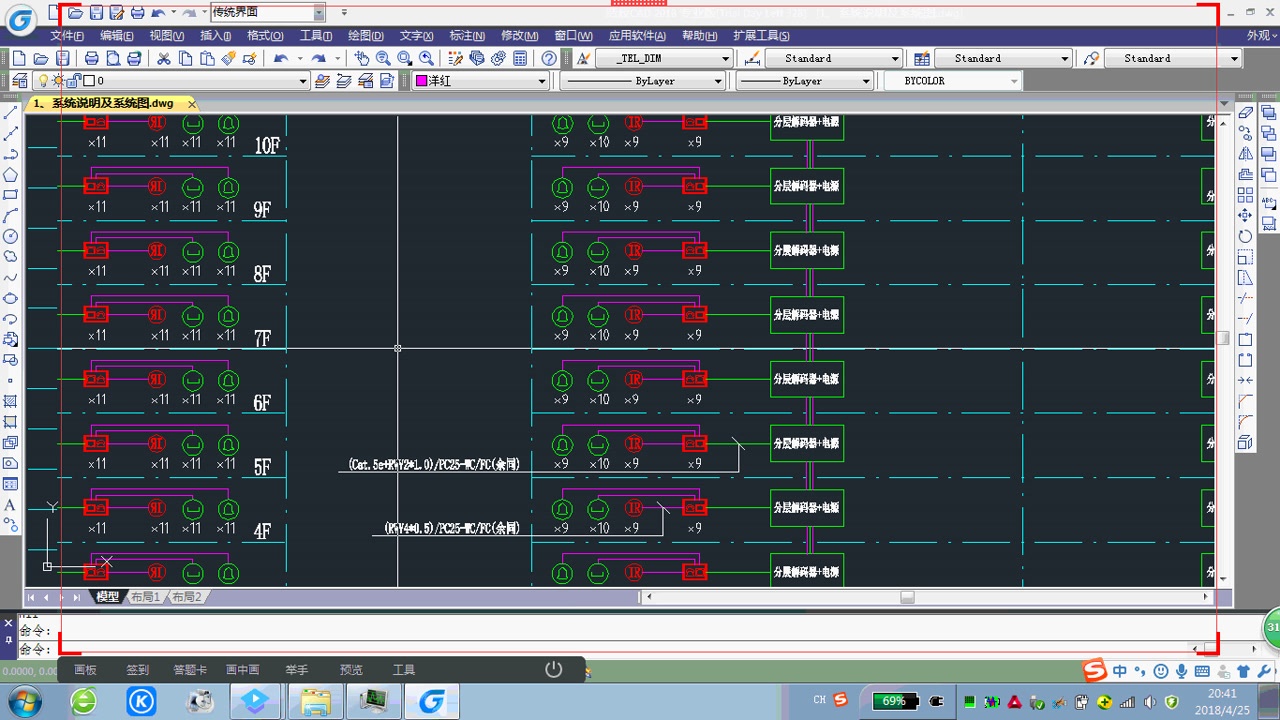
Task: Expand the undo history arrow
Action: click(x=301, y=58)
